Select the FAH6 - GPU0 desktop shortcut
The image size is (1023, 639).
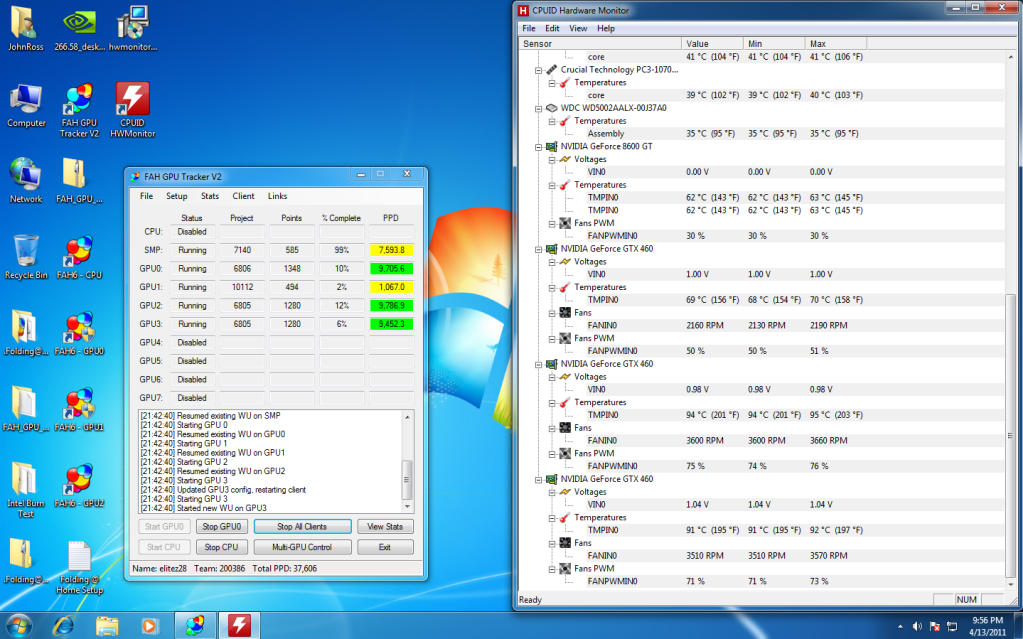pyautogui.click(x=79, y=334)
